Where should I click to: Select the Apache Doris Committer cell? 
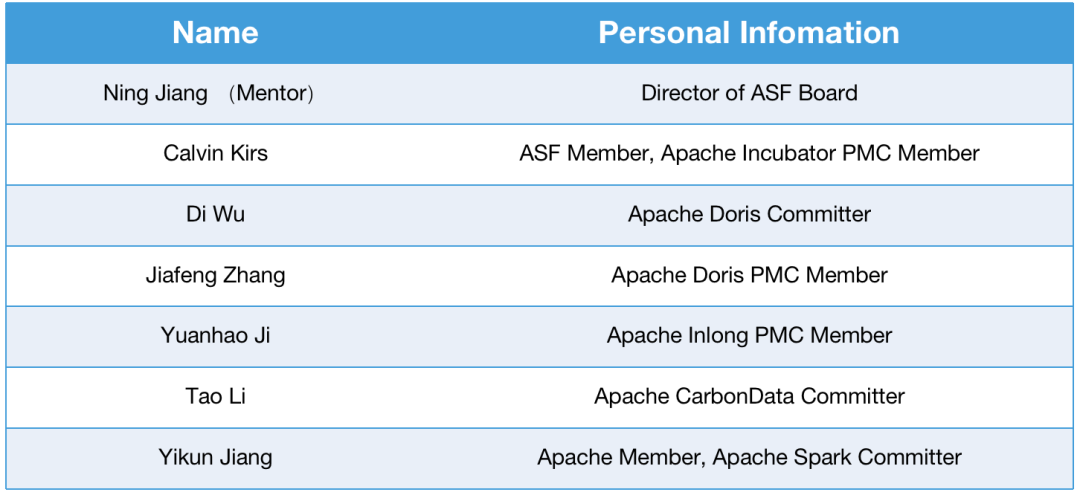(749, 214)
